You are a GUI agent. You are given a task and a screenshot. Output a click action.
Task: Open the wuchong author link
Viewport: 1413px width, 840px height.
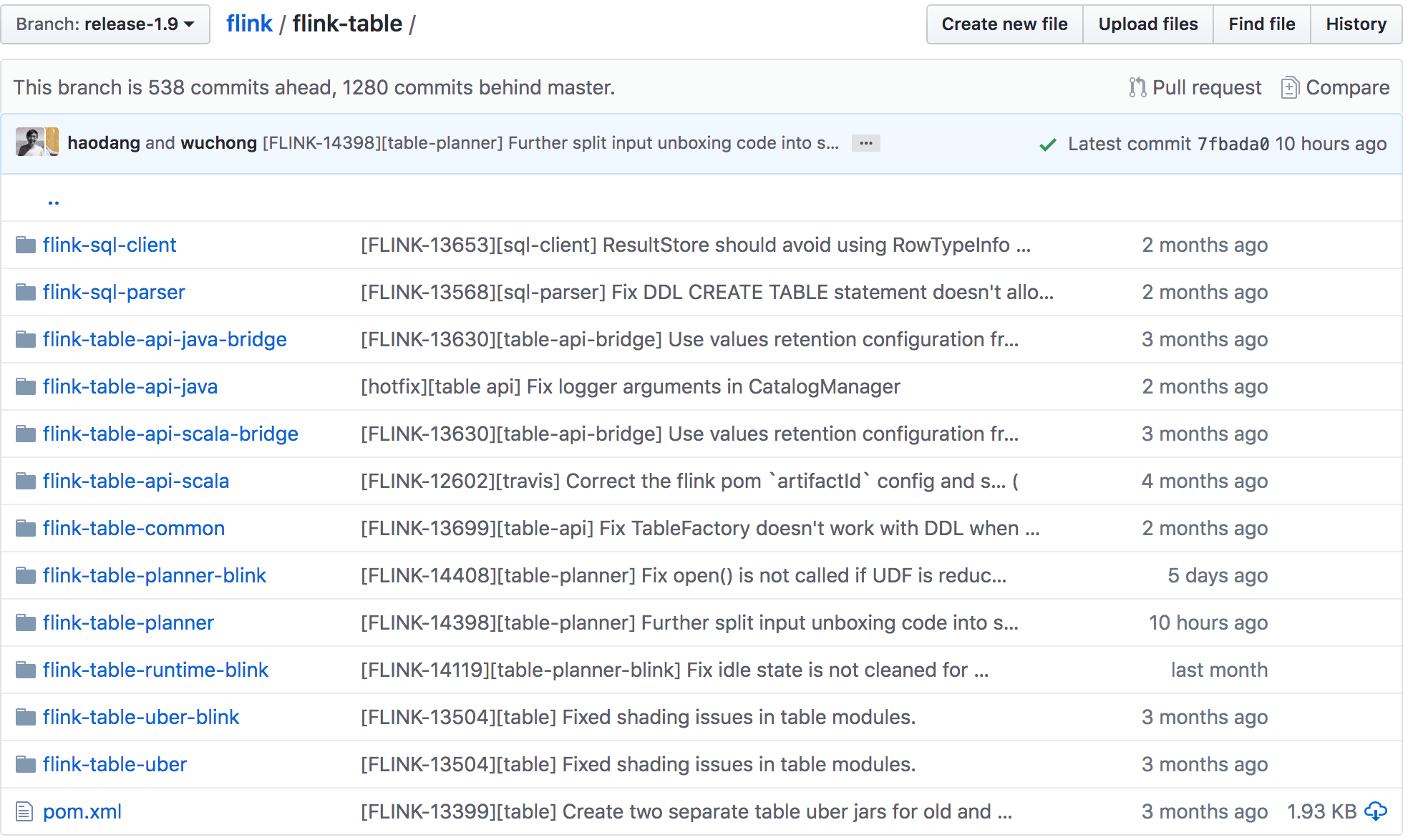219,143
